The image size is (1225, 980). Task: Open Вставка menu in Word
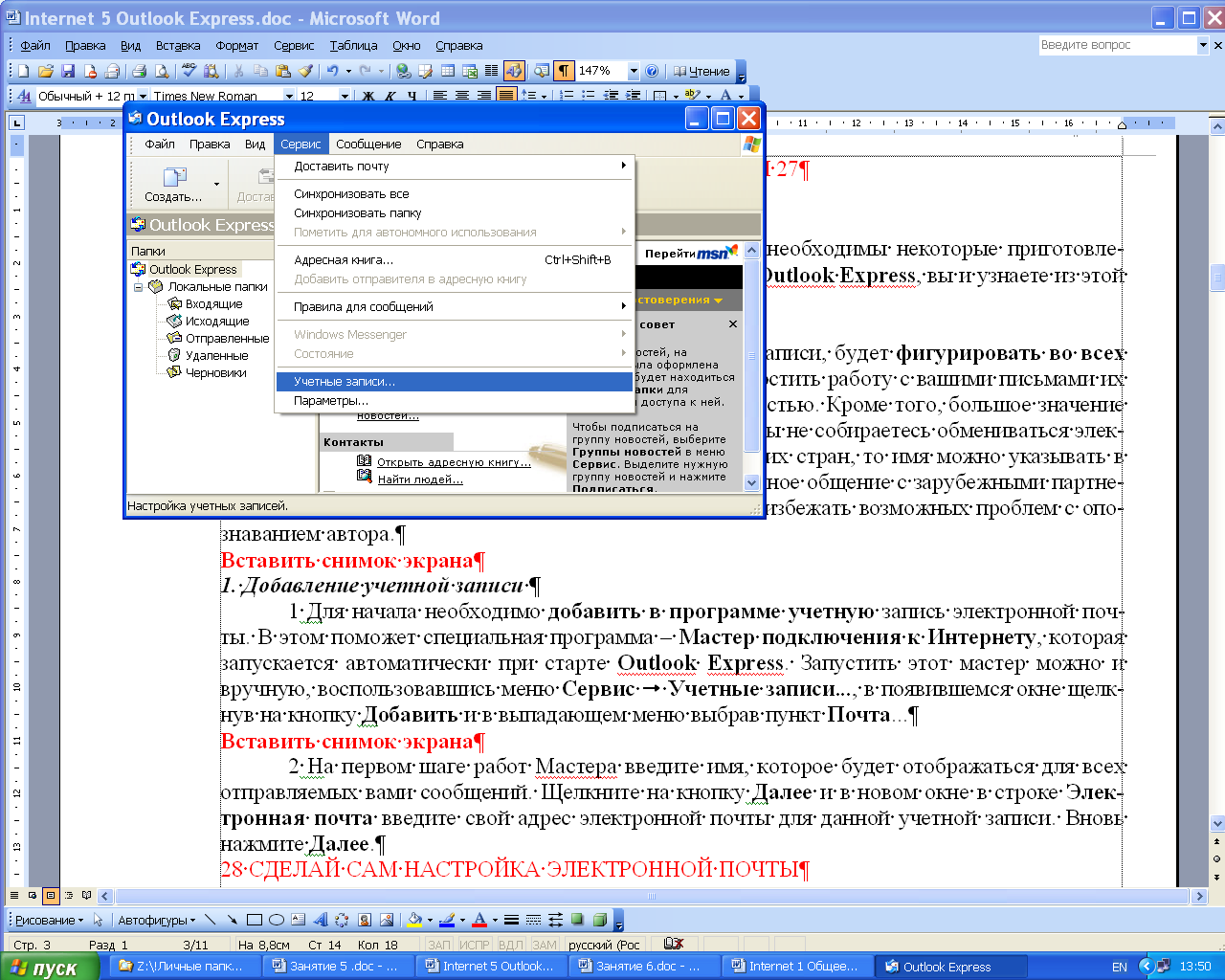pos(178,45)
